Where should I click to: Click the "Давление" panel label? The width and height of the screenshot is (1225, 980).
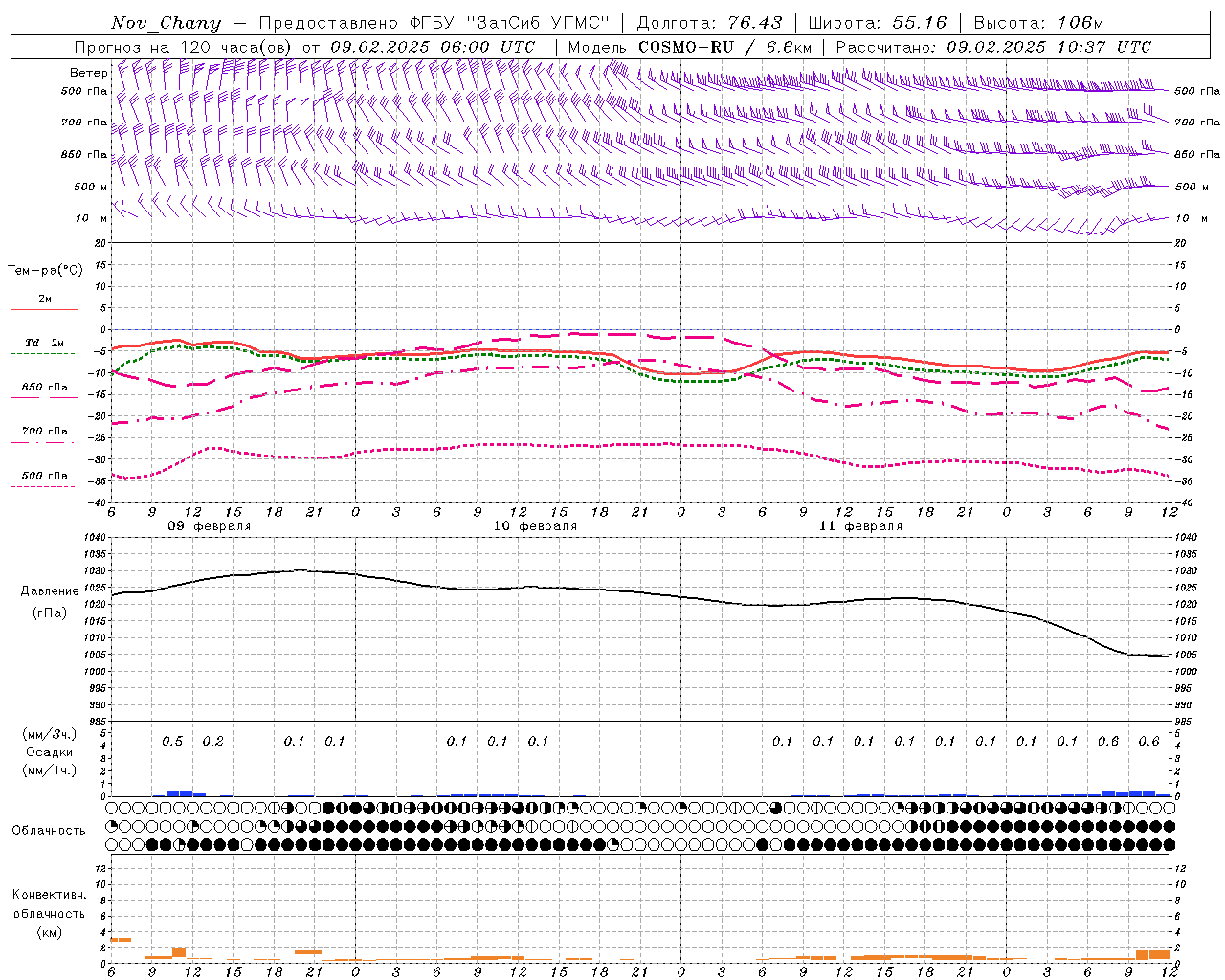pos(50,591)
